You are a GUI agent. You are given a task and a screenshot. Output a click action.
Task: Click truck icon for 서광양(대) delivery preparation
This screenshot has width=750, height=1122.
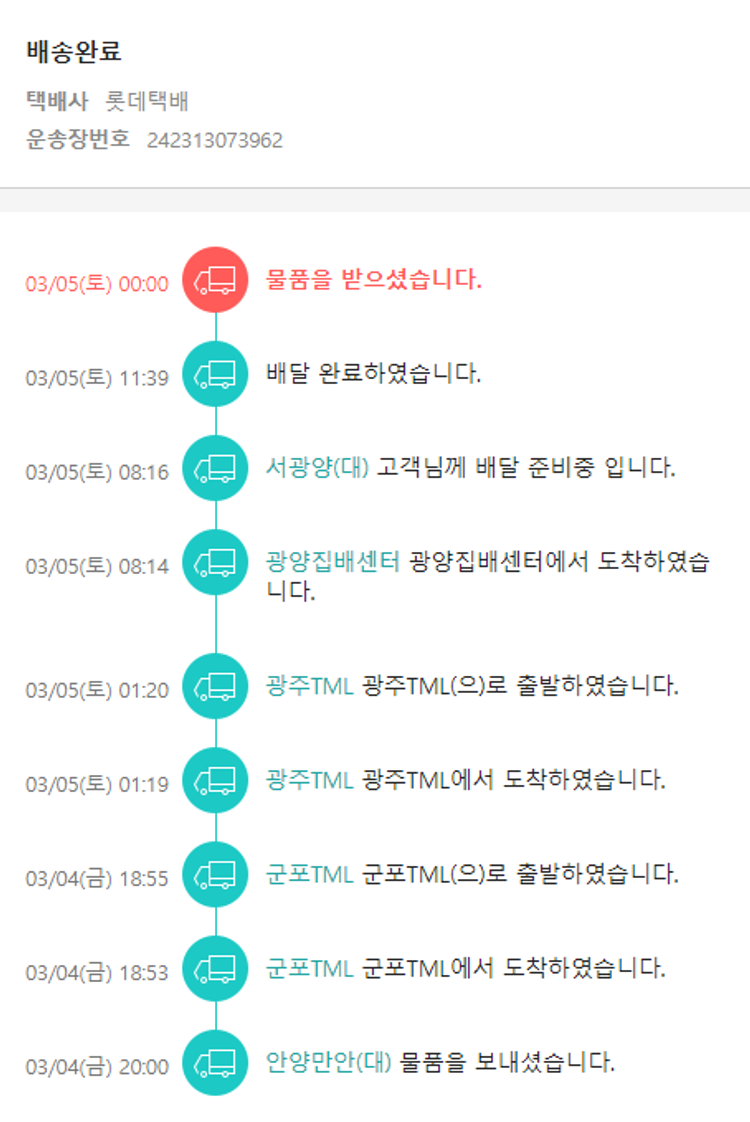click(215, 468)
